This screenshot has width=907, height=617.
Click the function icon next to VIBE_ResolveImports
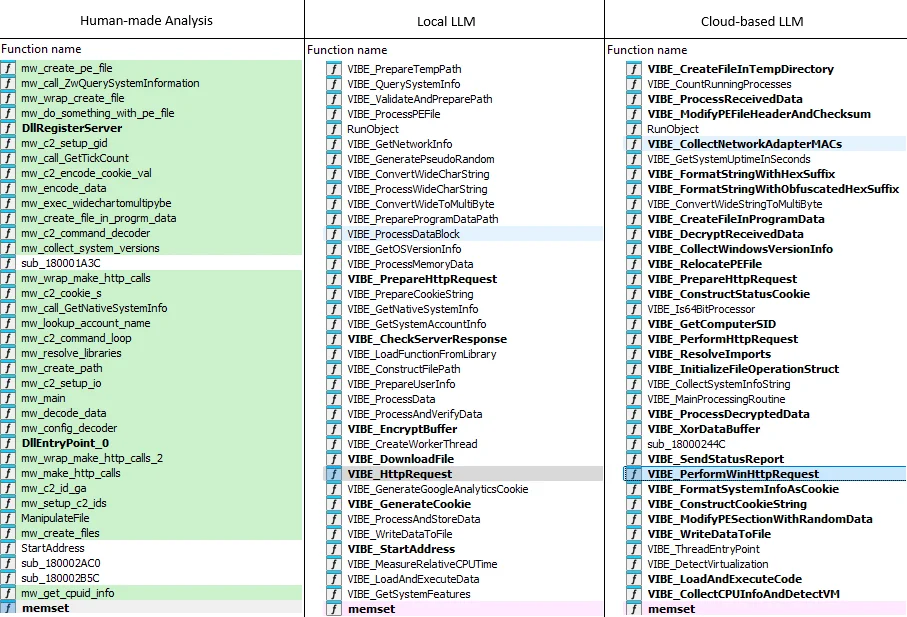point(634,354)
